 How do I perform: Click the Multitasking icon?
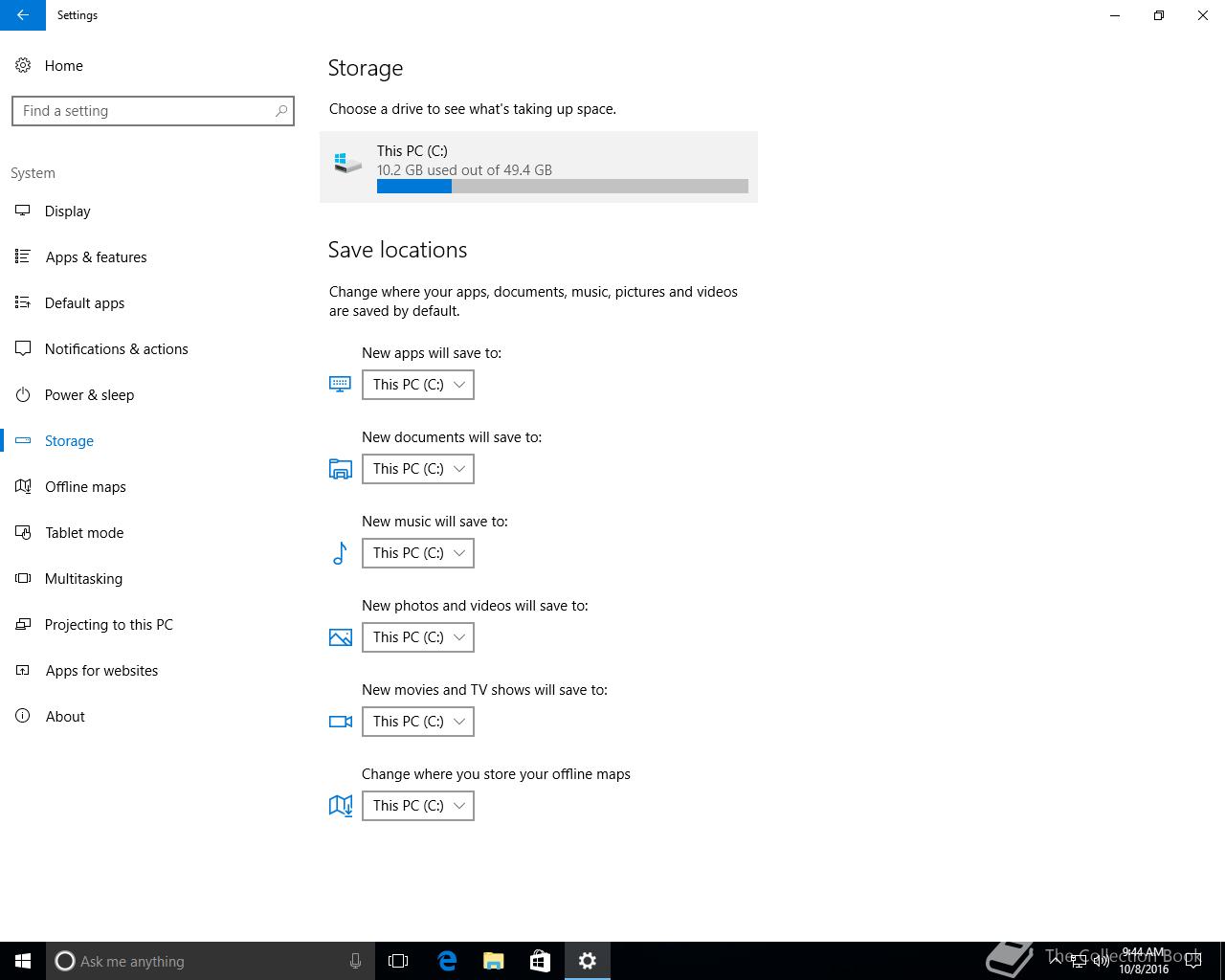click(23, 579)
